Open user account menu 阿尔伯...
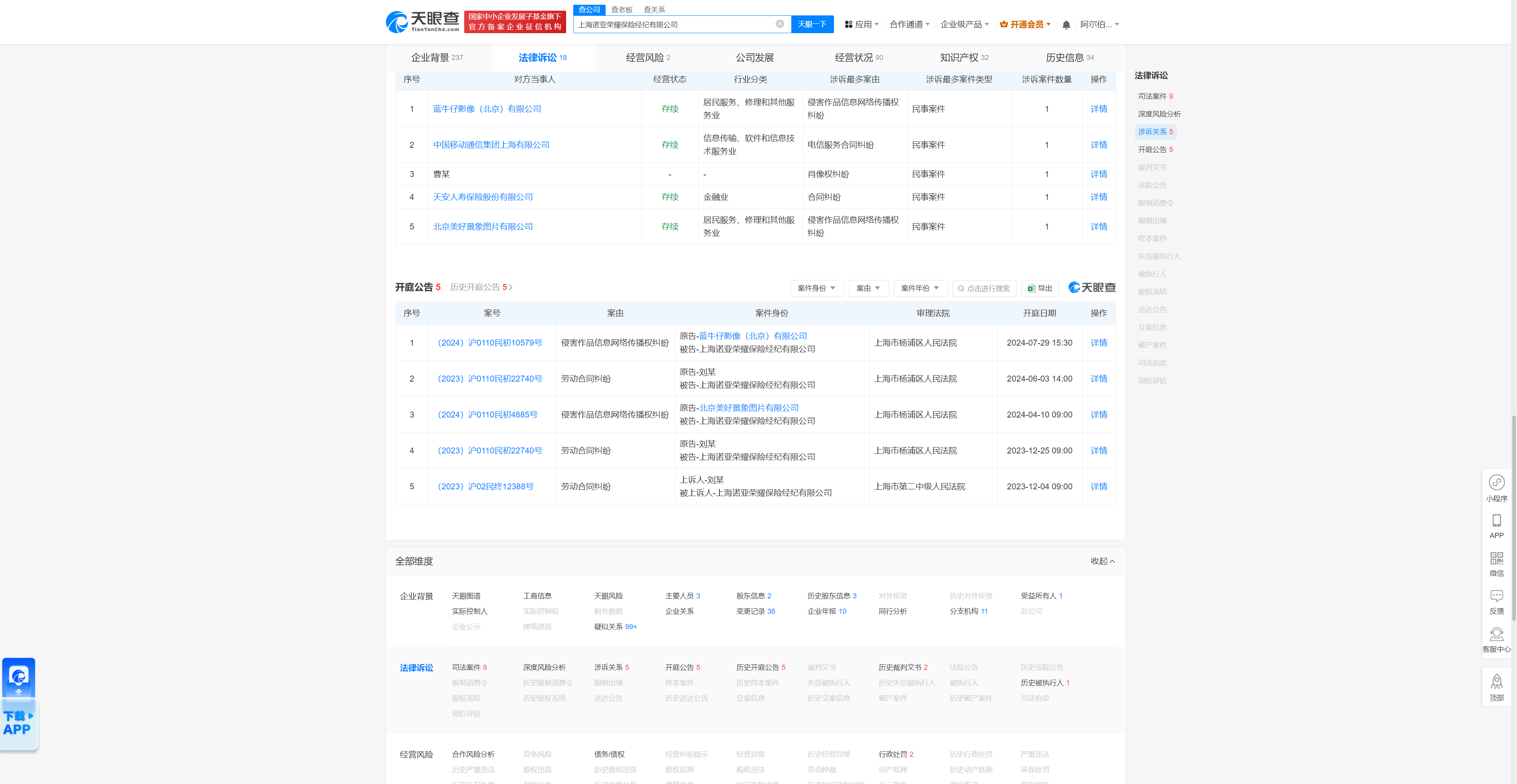The width and height of the screenshot is (1517, 784). (1099, 24)
